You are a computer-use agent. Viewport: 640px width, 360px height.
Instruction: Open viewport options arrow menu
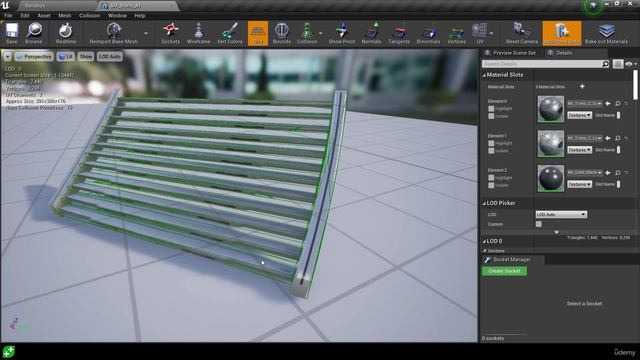[x=7, y=57]
